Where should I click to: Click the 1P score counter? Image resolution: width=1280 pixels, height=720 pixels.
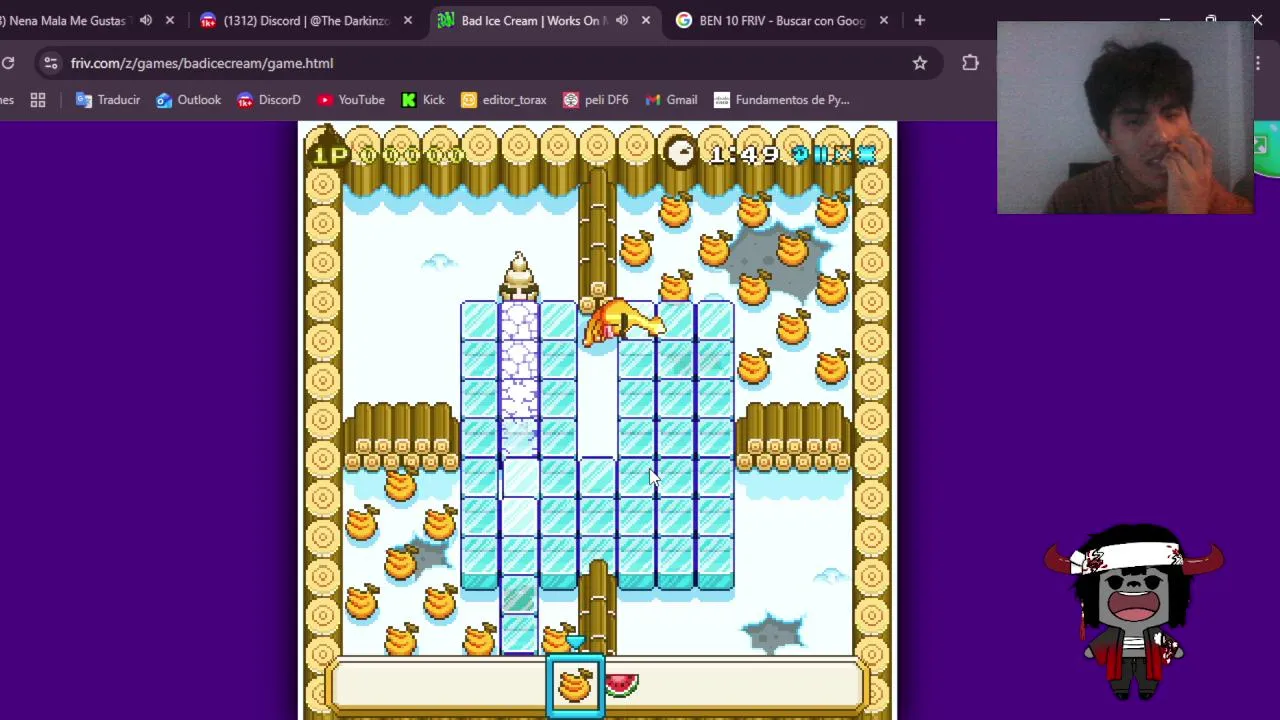388,155
